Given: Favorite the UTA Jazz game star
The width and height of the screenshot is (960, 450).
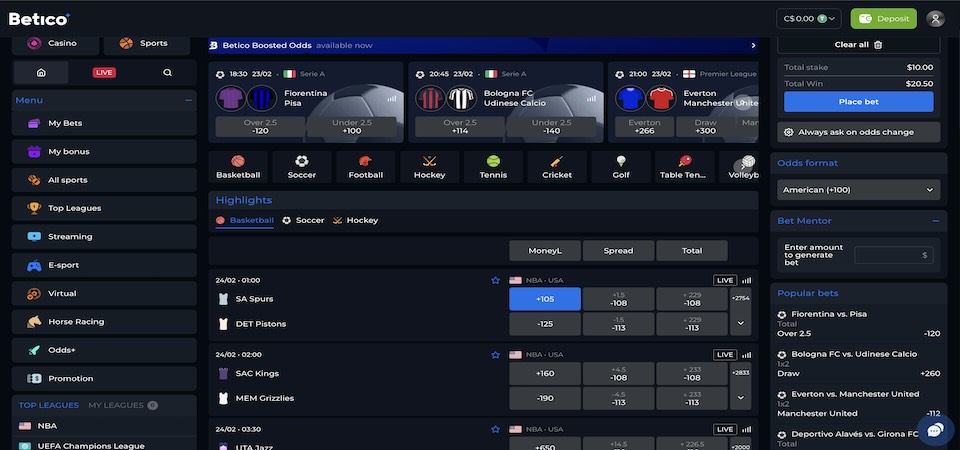Looking at the screenshot, I should coord(495,429).
